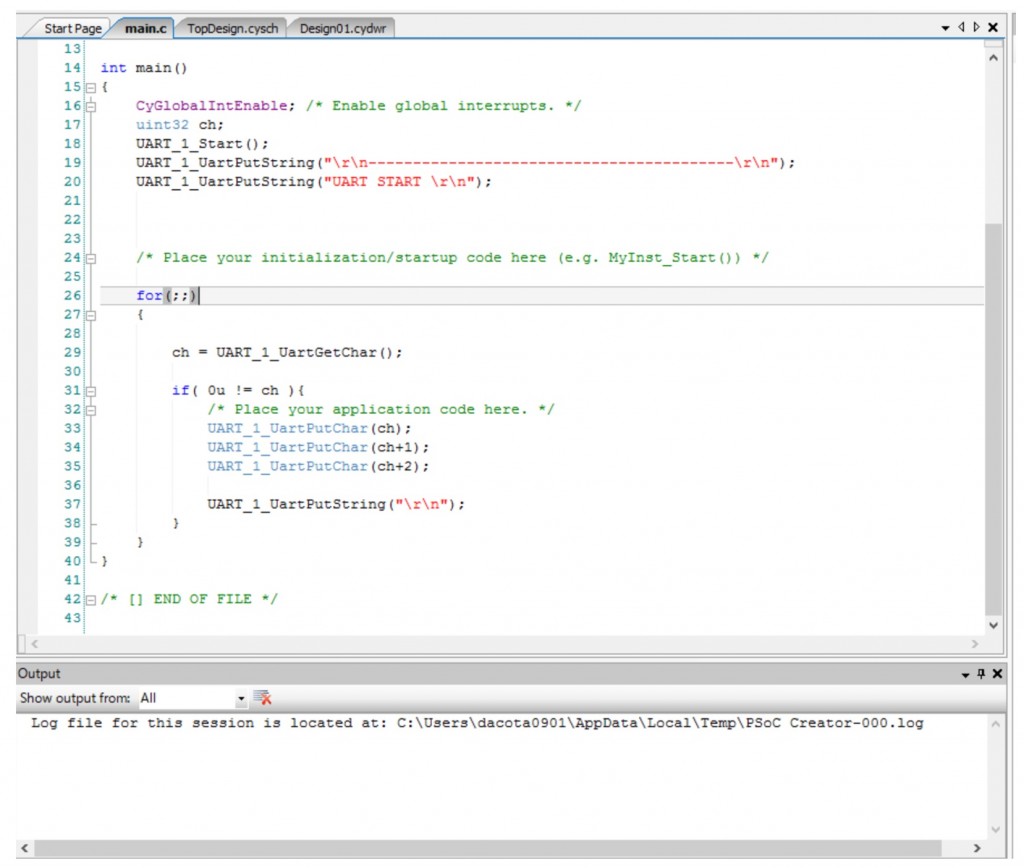This screenshot has width=1024, height=868.
Task: Click the editor vertical scrollbar up arrow
Action: (993, 58)
